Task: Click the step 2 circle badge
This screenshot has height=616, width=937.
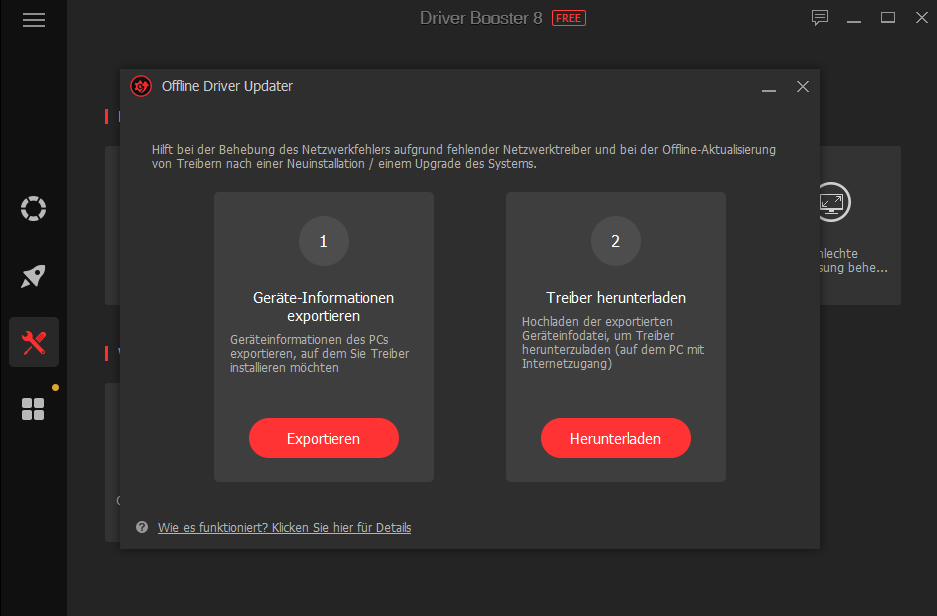Action: tap(616, 241)
